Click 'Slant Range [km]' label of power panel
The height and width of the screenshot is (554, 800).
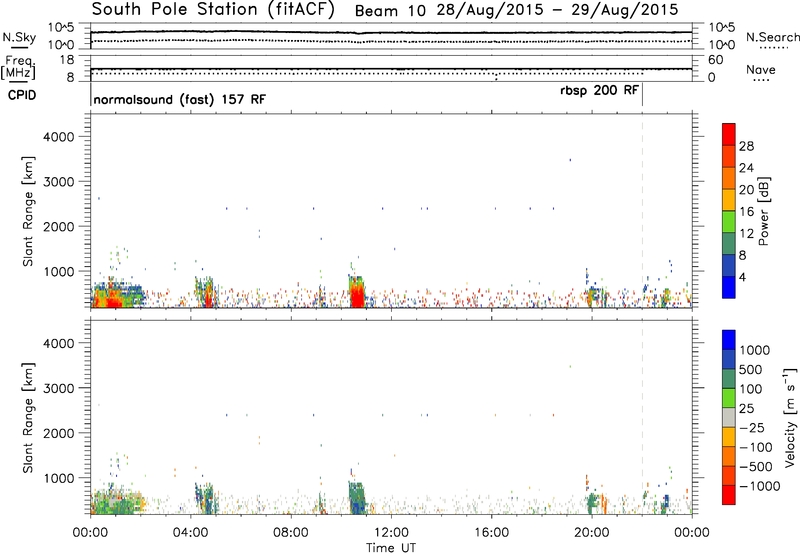[x=28, y=211]
